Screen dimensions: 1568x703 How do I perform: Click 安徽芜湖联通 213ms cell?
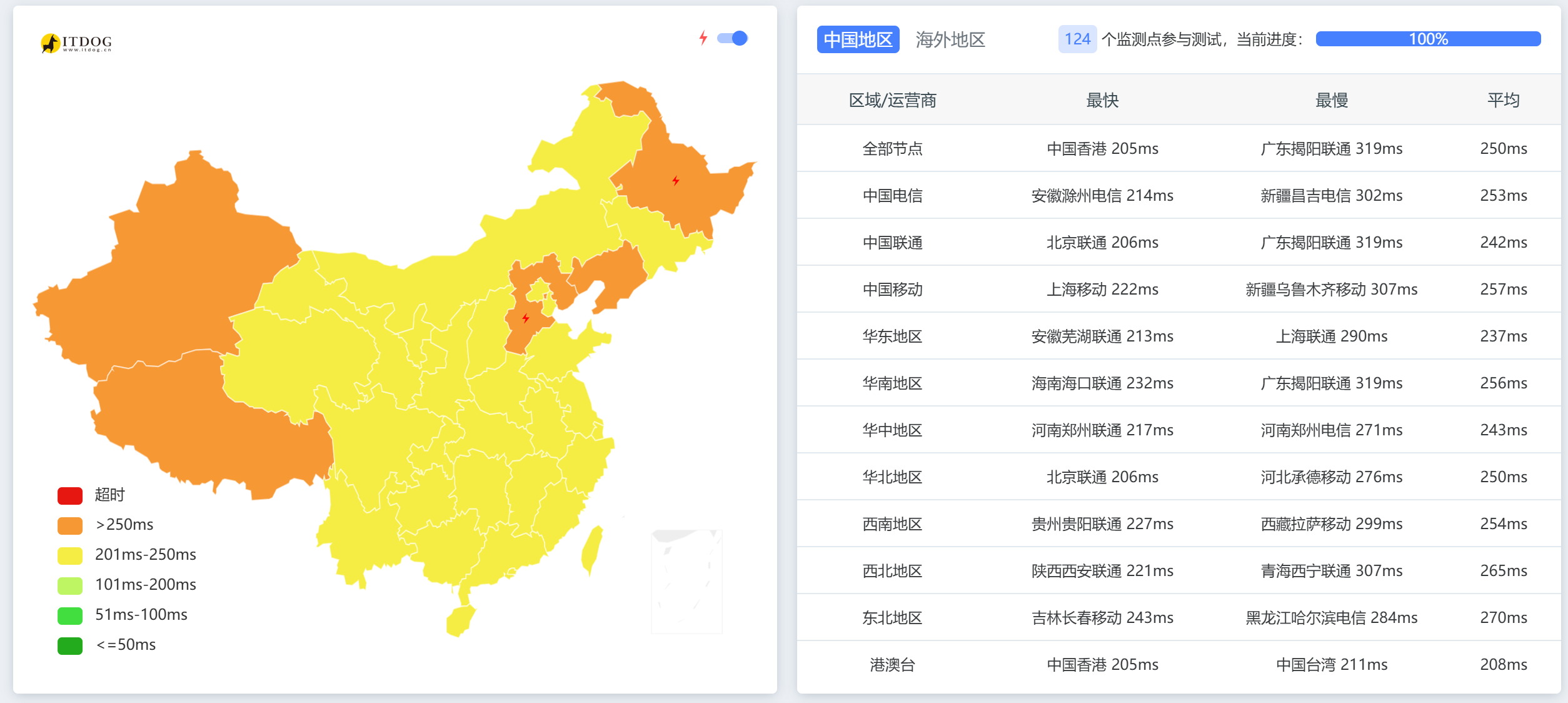coord(1102,336)
